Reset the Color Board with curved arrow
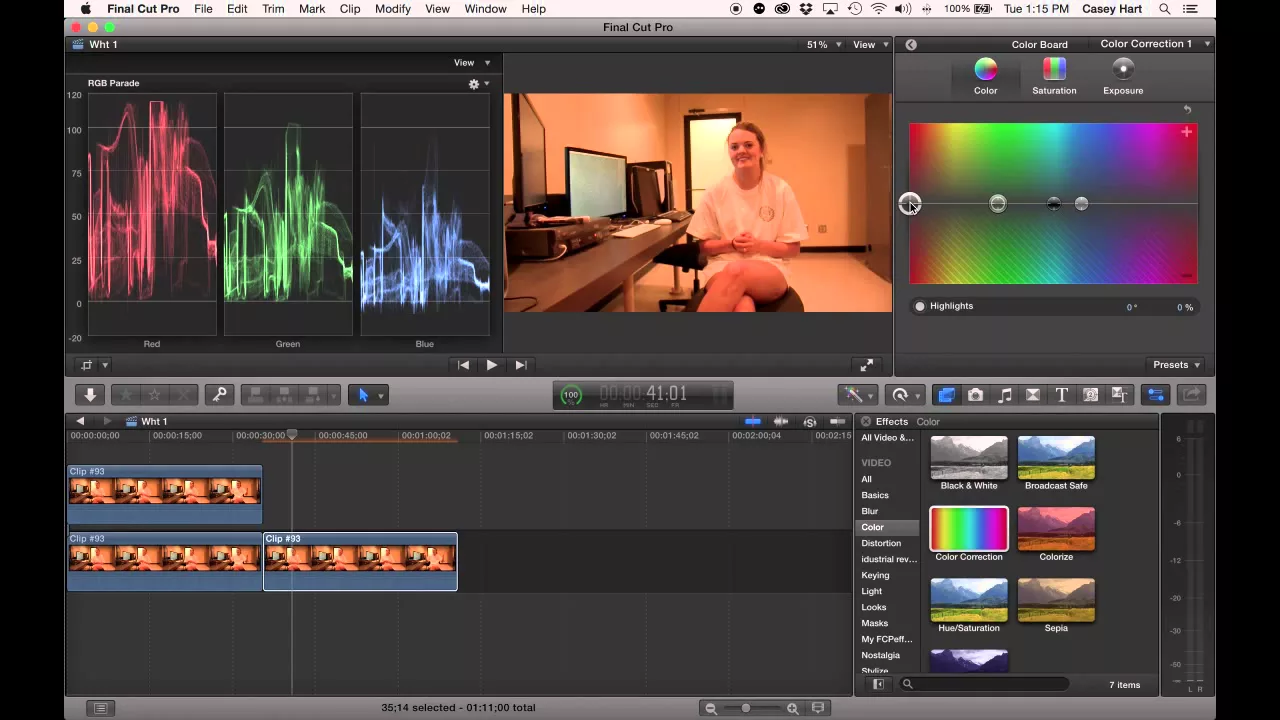This screenshot has width=1280, height=720. click(1187, 109)
